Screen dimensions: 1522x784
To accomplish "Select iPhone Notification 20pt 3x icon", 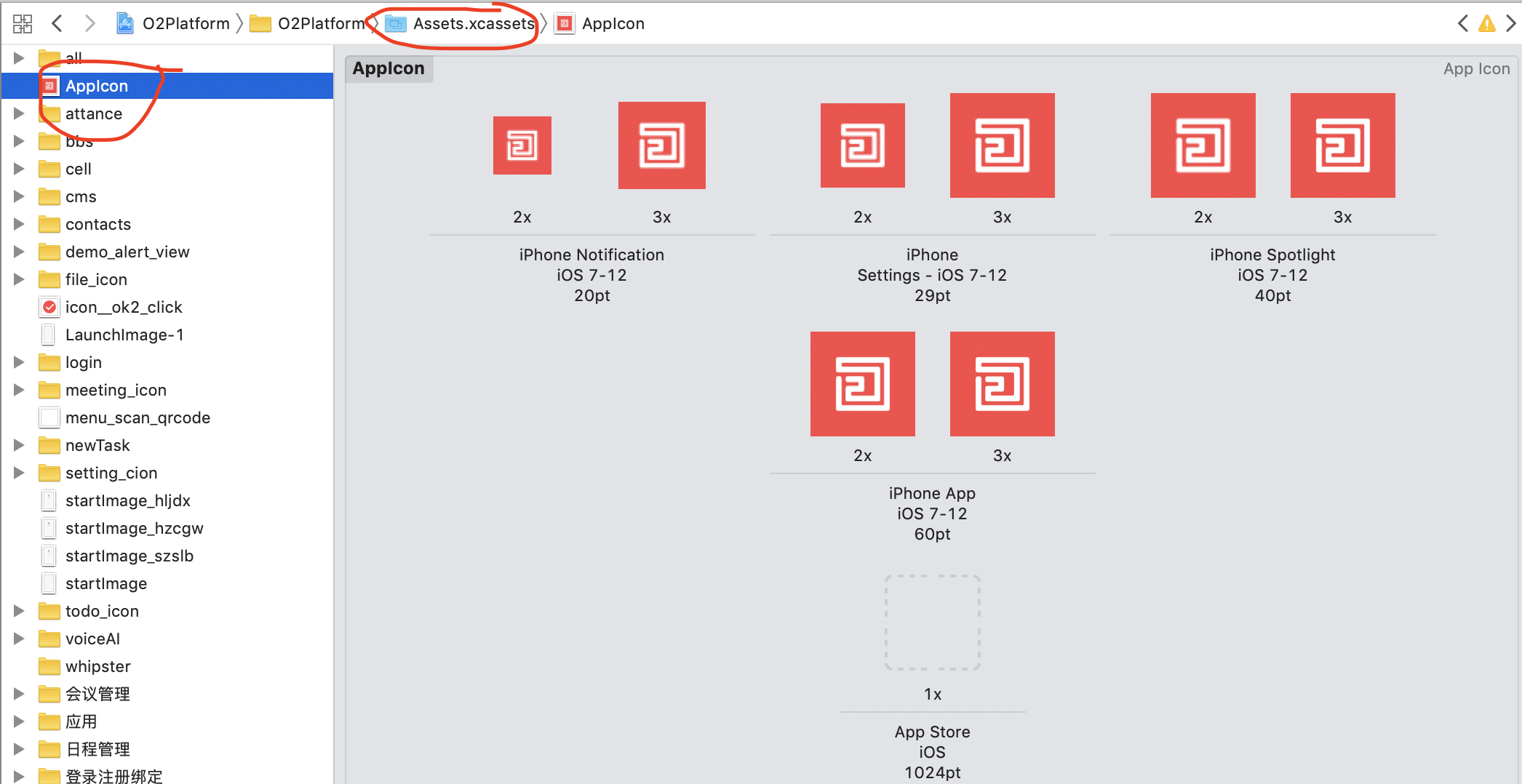I will (662, 145).
